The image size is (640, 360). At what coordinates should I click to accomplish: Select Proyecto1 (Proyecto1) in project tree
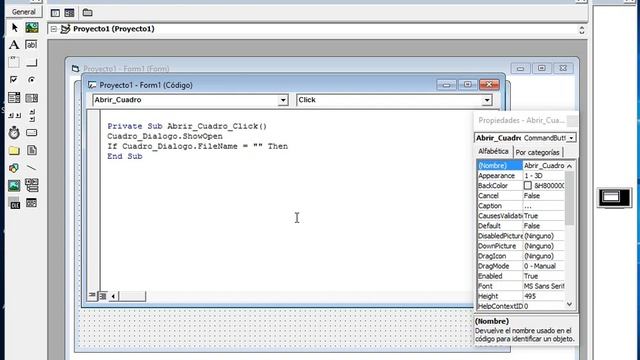click(x=113, y=29)
